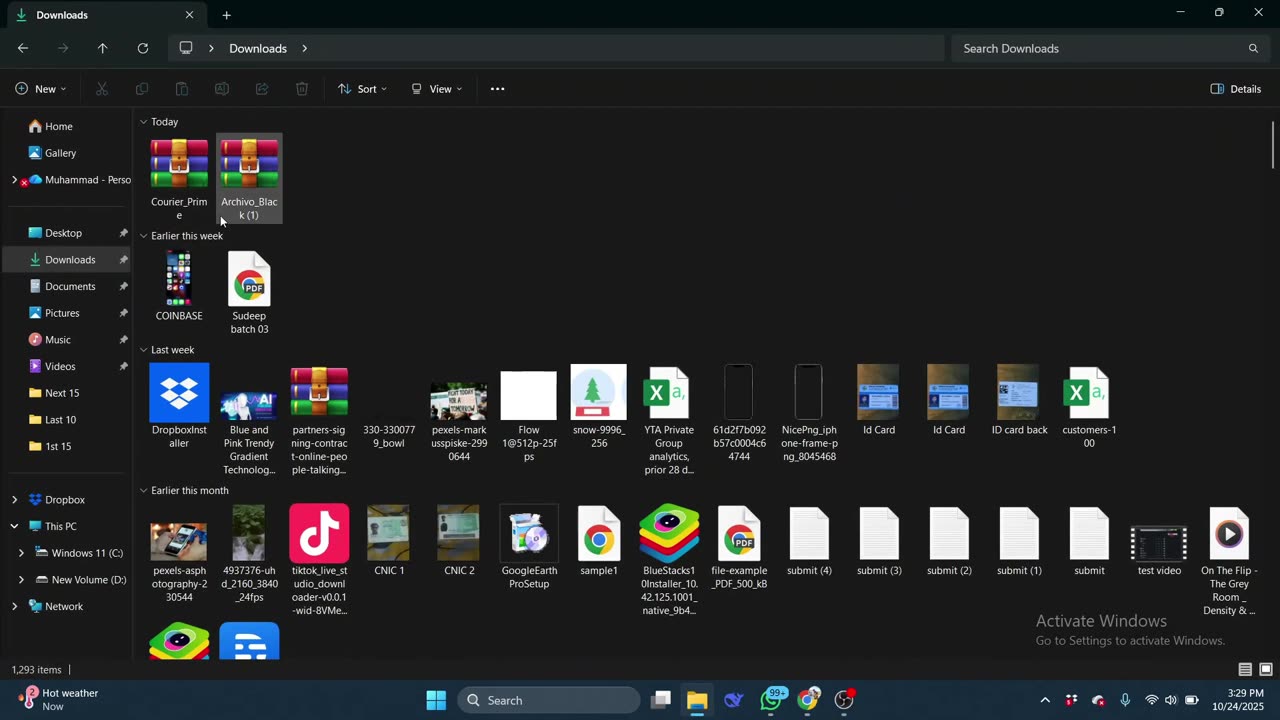Select the DropboxInstaller file
Screen dimensions: 1280x720
(179, 407)
